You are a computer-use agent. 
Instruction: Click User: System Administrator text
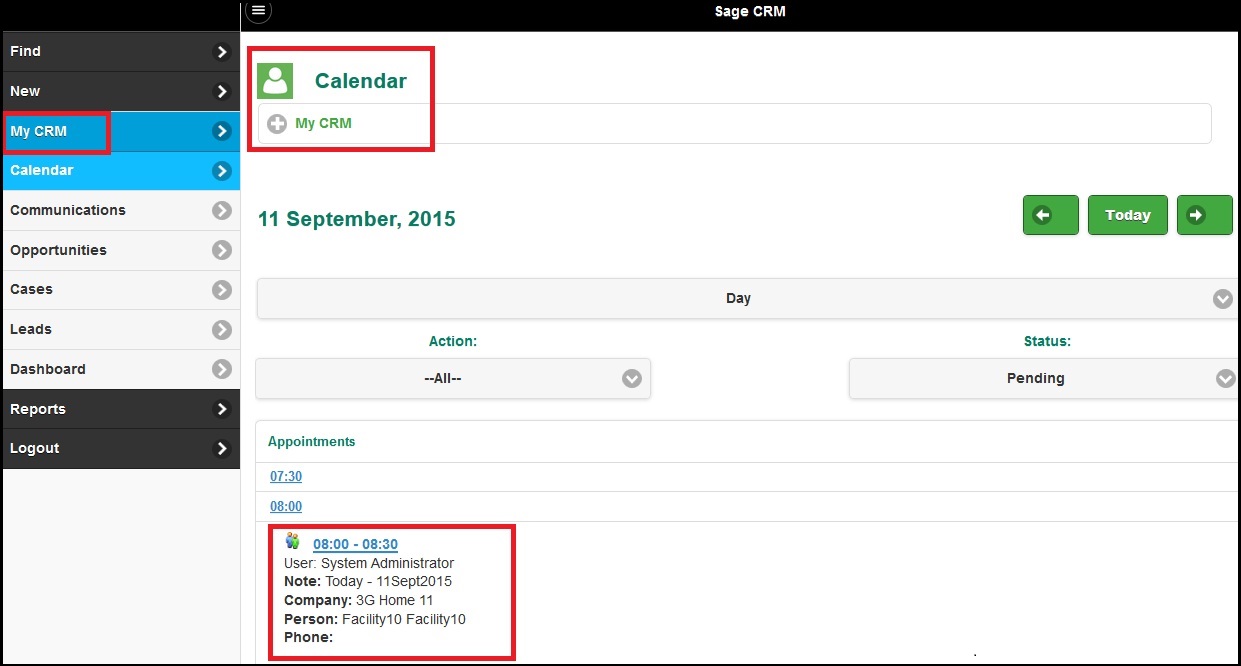tap(369, 563)
